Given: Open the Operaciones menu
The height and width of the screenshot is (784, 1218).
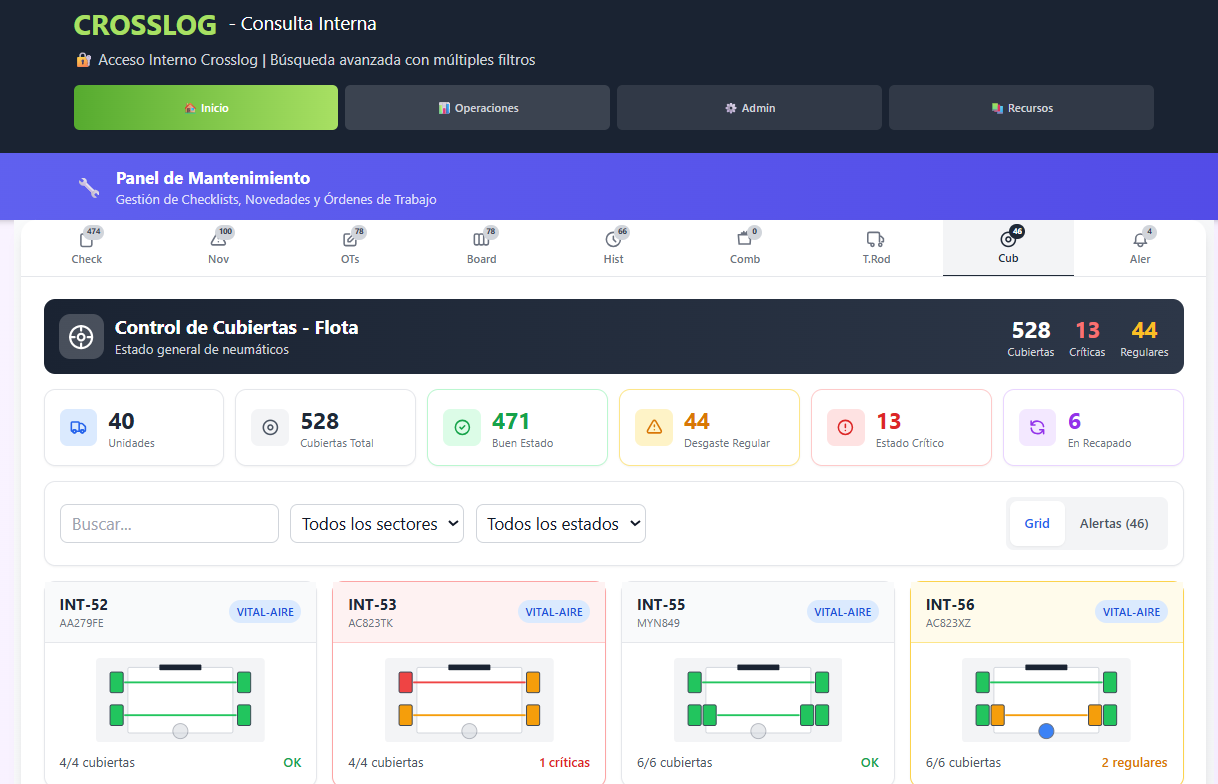Looking at the screenshot, I should click(x=477, y=108).
